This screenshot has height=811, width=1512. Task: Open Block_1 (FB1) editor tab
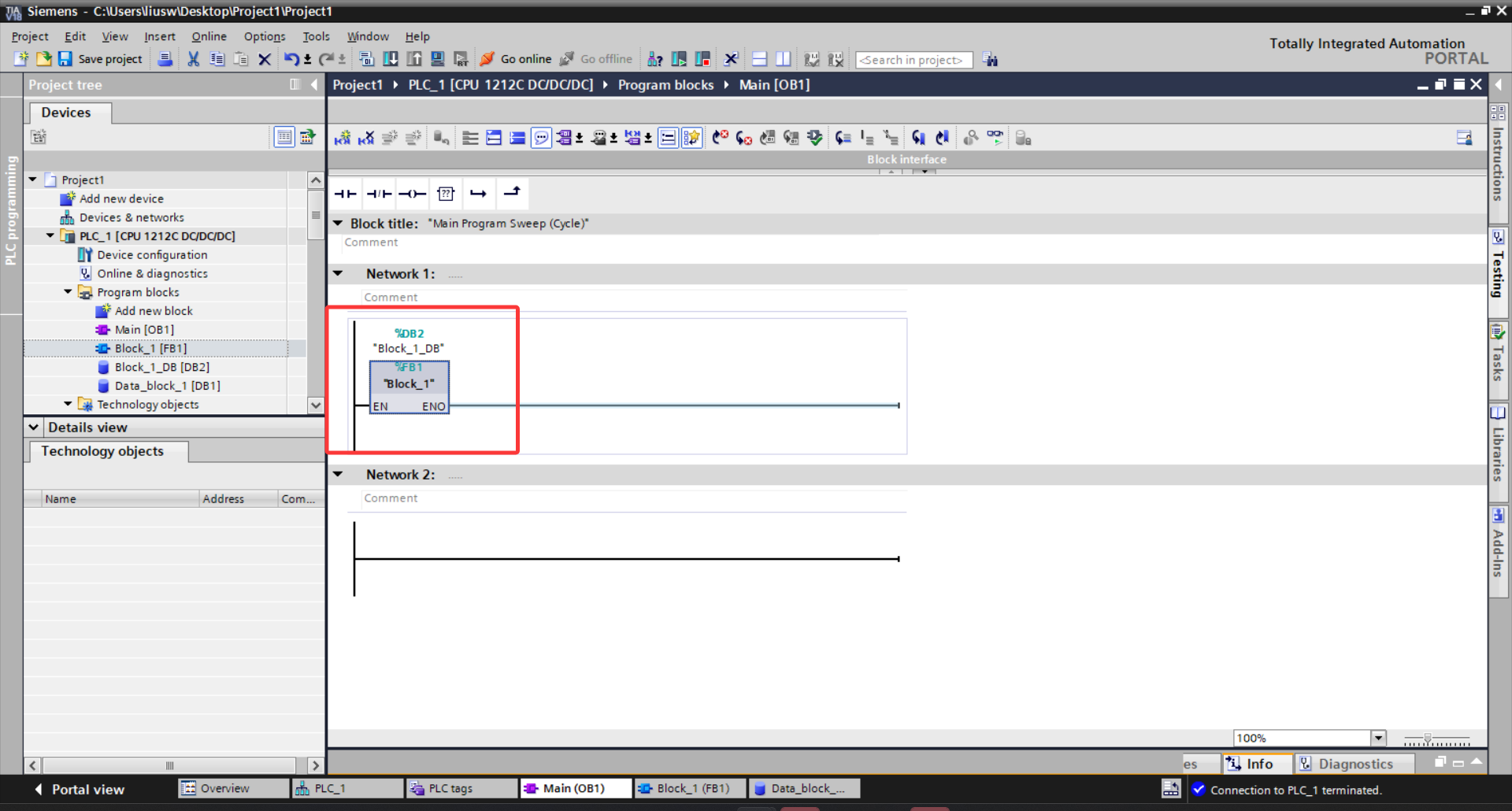689,788
